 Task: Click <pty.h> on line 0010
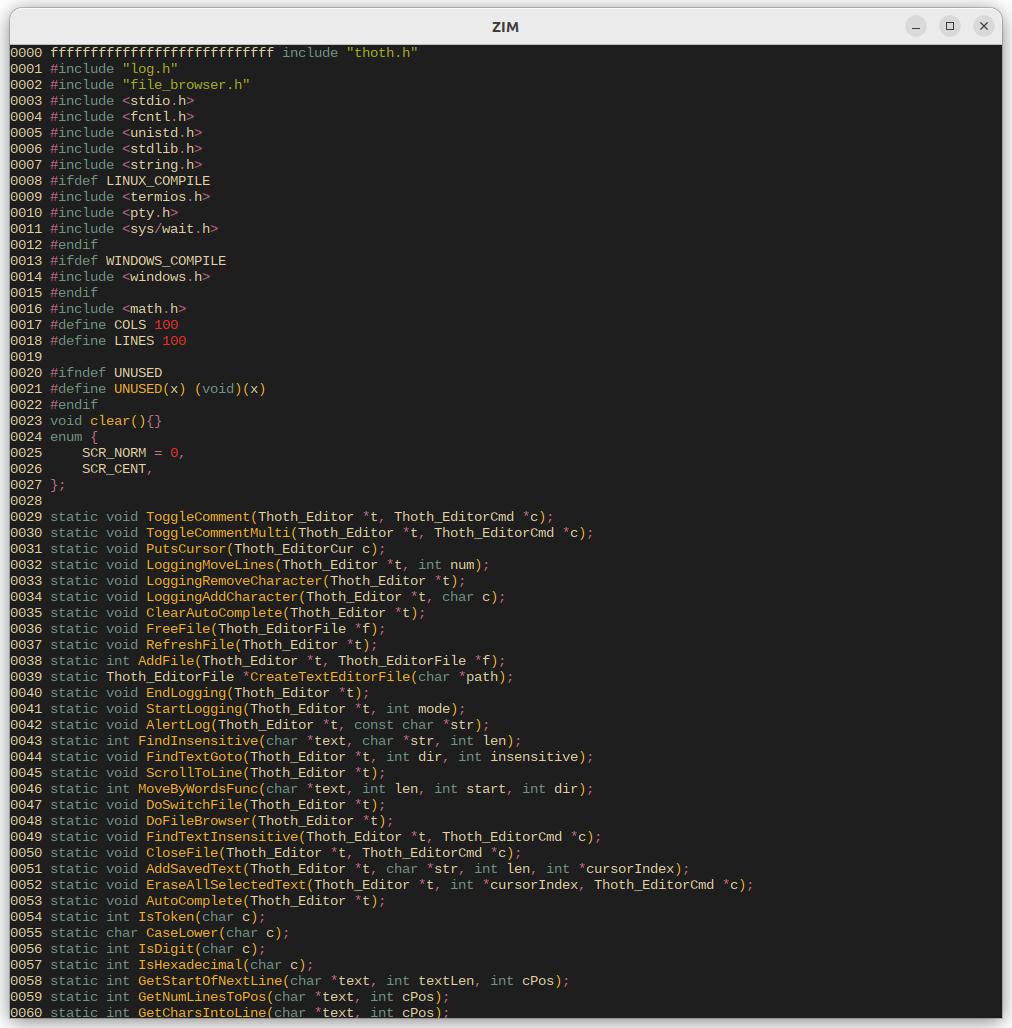[150, 212]
